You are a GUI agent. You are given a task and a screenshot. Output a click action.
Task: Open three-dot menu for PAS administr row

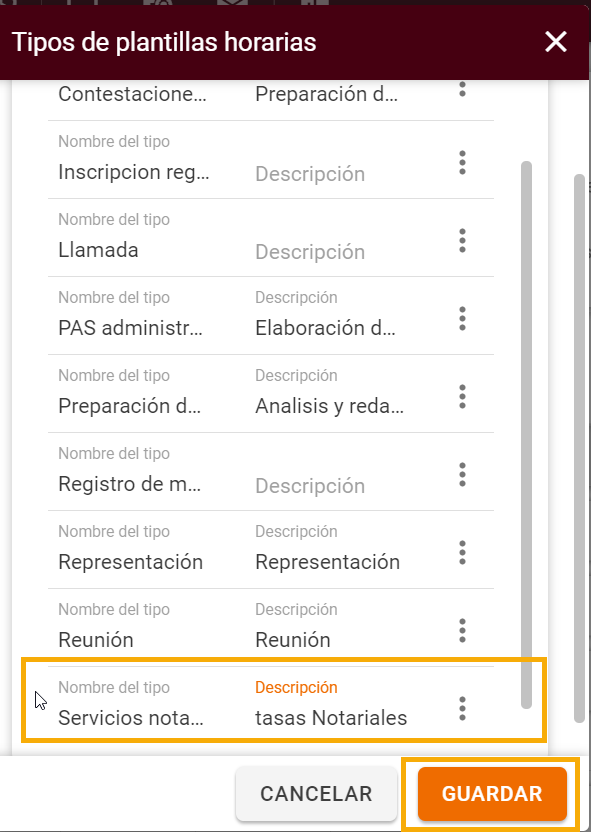click(x=462, y=319)
